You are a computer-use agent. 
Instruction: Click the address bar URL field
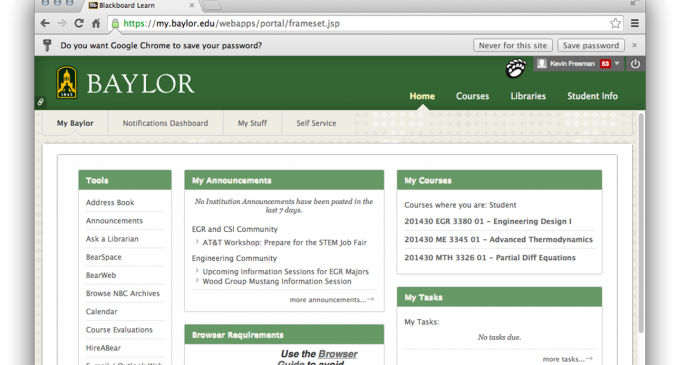364,23
